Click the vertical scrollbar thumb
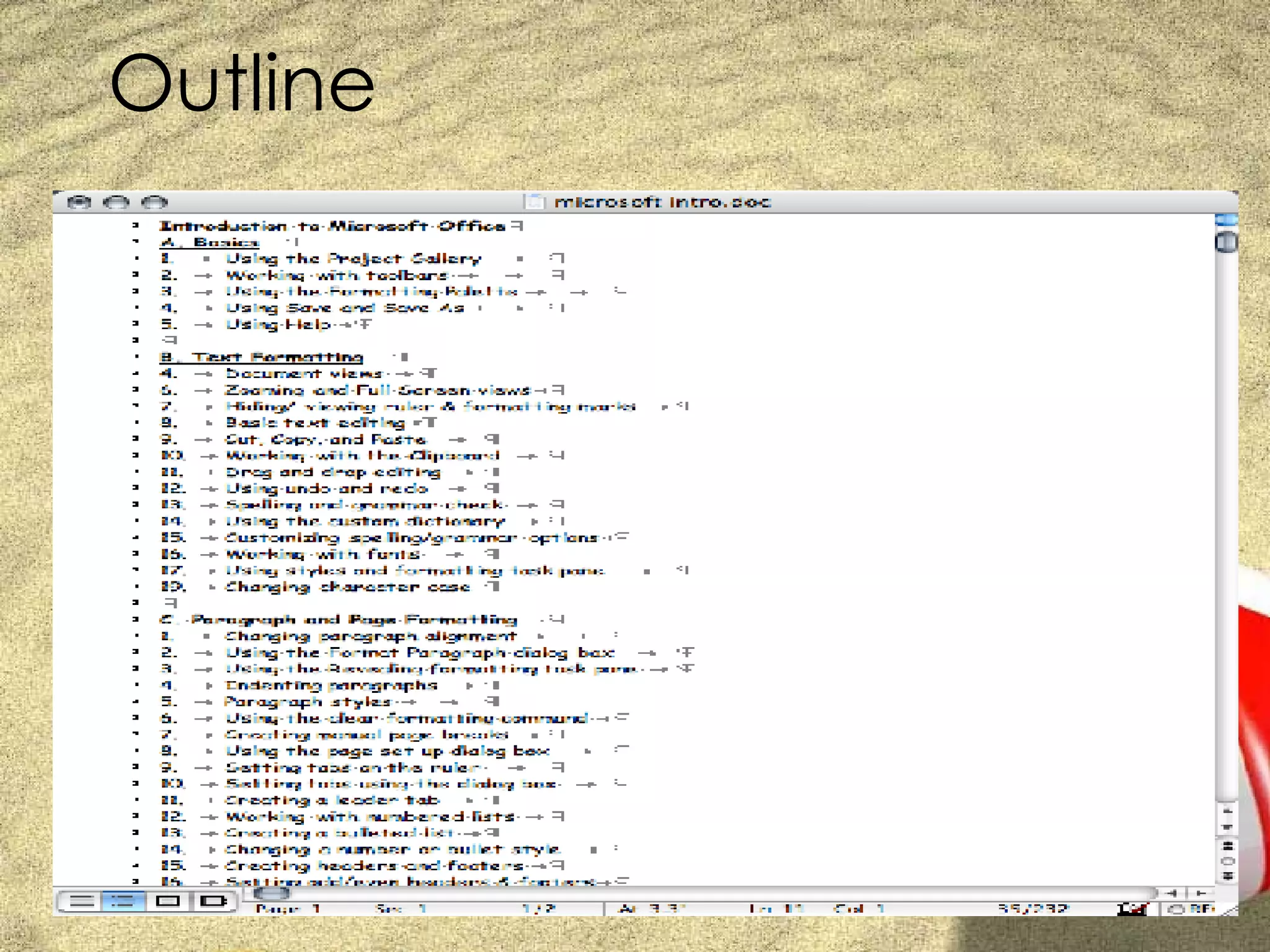Screen dimensions: 1270x952 (x=1226, y=242)
